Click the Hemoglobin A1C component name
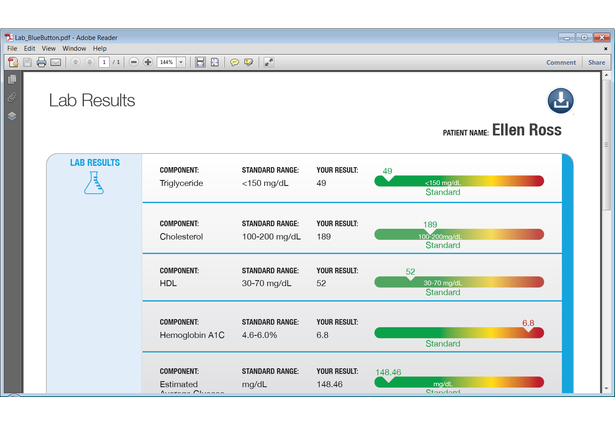 tap(192, 335)
